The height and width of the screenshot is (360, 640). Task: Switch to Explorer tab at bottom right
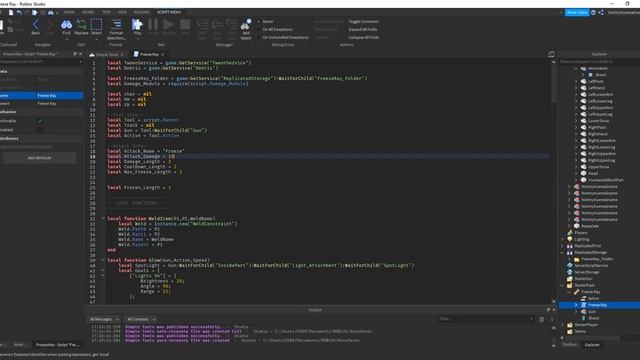pyautogui.click(x=592, y=345)
